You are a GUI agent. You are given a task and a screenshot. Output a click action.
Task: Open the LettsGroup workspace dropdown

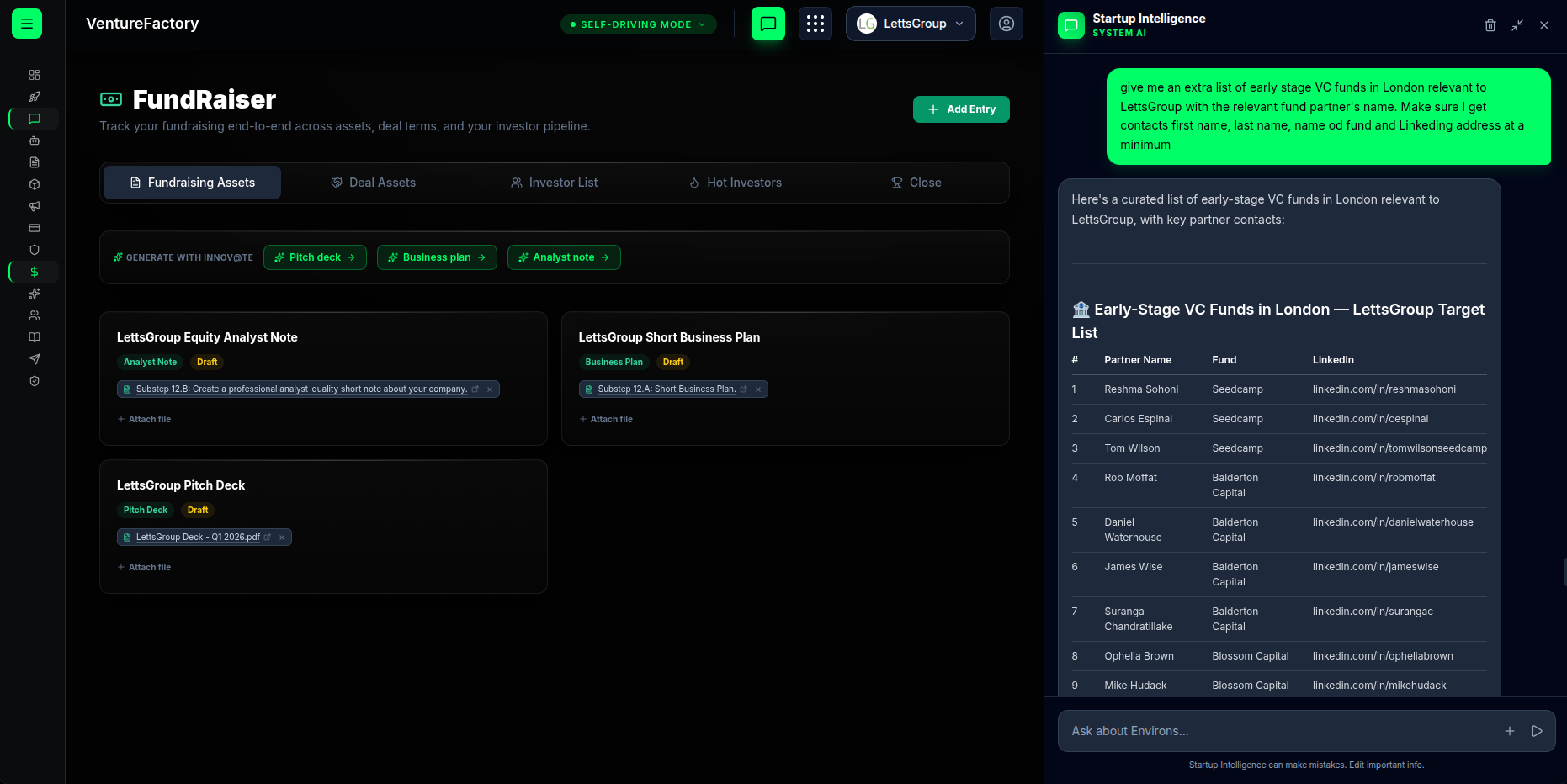pos(911,24)
